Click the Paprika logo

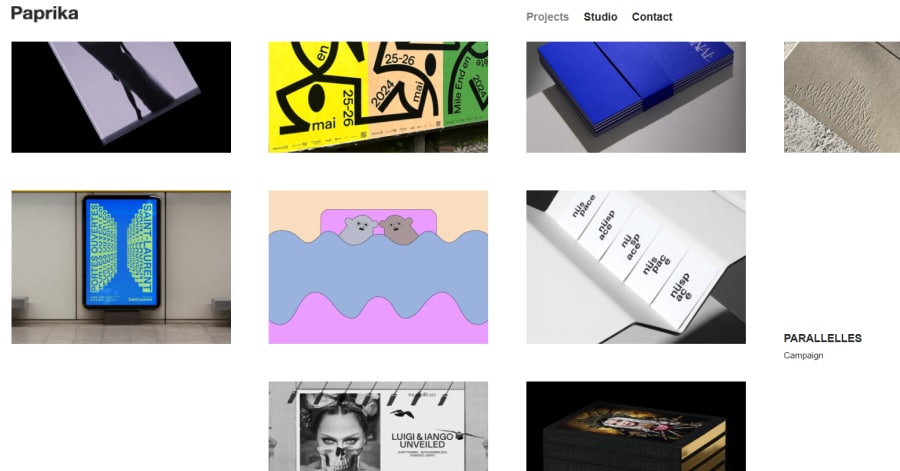tap(44, 14)
